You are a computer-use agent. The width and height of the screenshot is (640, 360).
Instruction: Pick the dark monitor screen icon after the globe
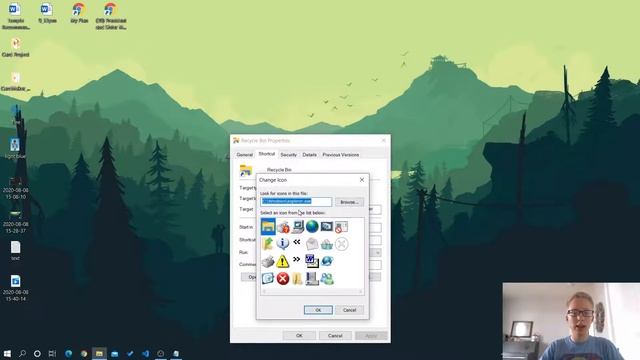pyautogui.click(x=327, y=227)
